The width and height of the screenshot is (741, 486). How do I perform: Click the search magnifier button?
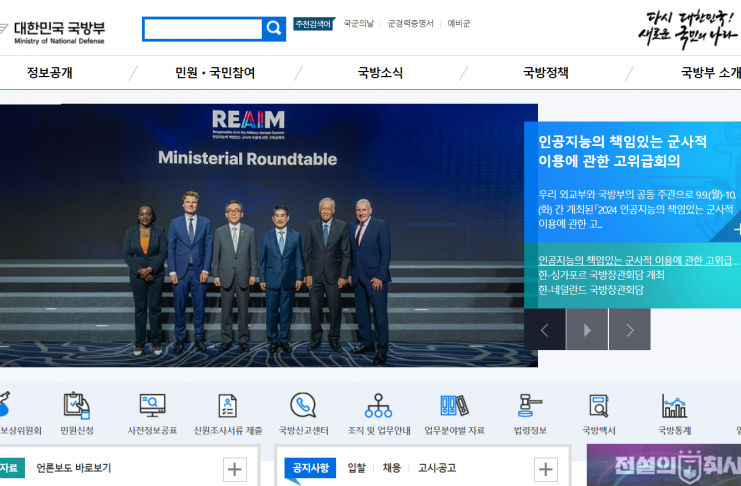click(x=274, y=29)
